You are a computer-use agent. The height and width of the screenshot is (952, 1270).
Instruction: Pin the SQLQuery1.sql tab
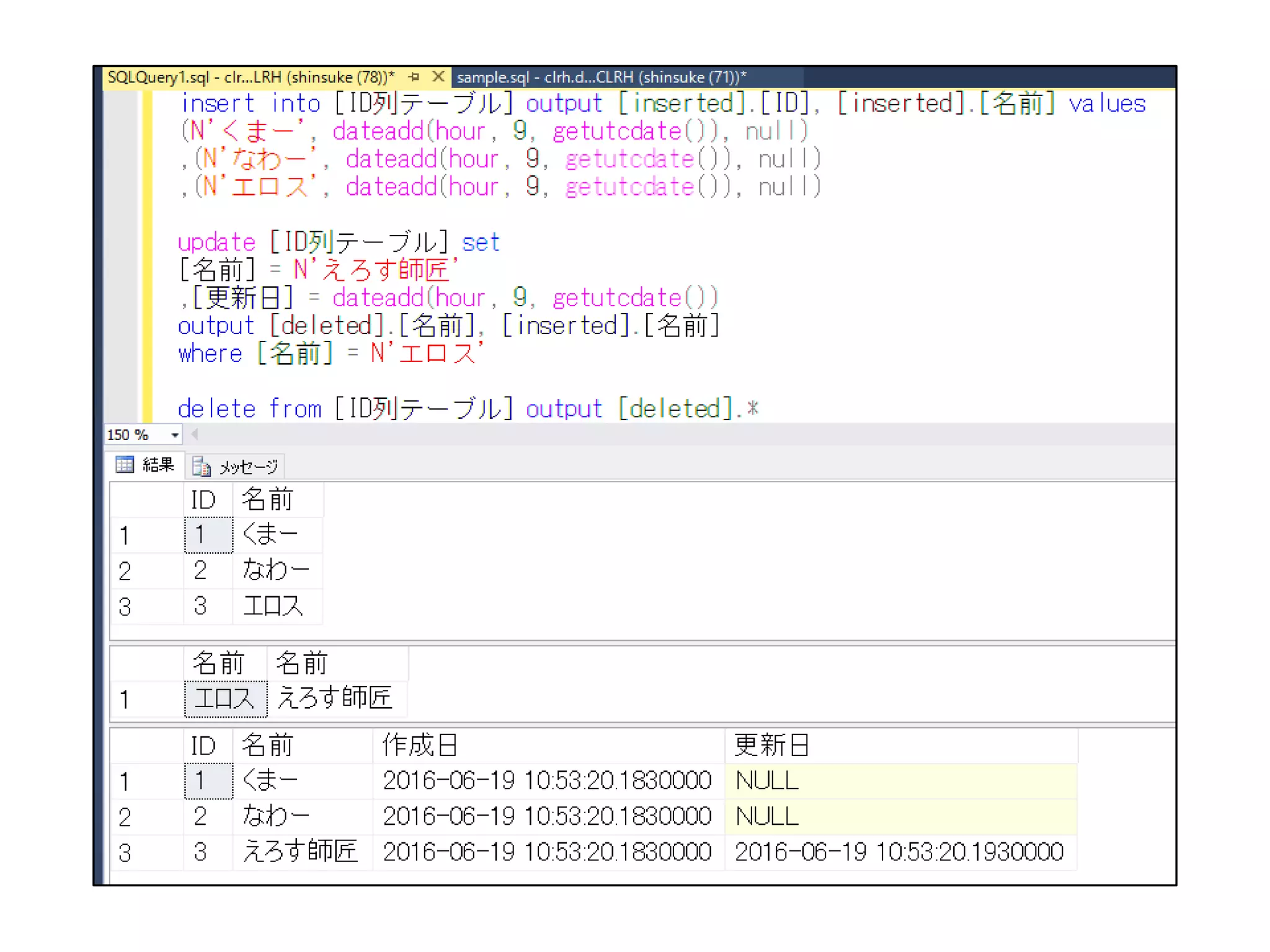pyautogui.click(x=414, y=77)
